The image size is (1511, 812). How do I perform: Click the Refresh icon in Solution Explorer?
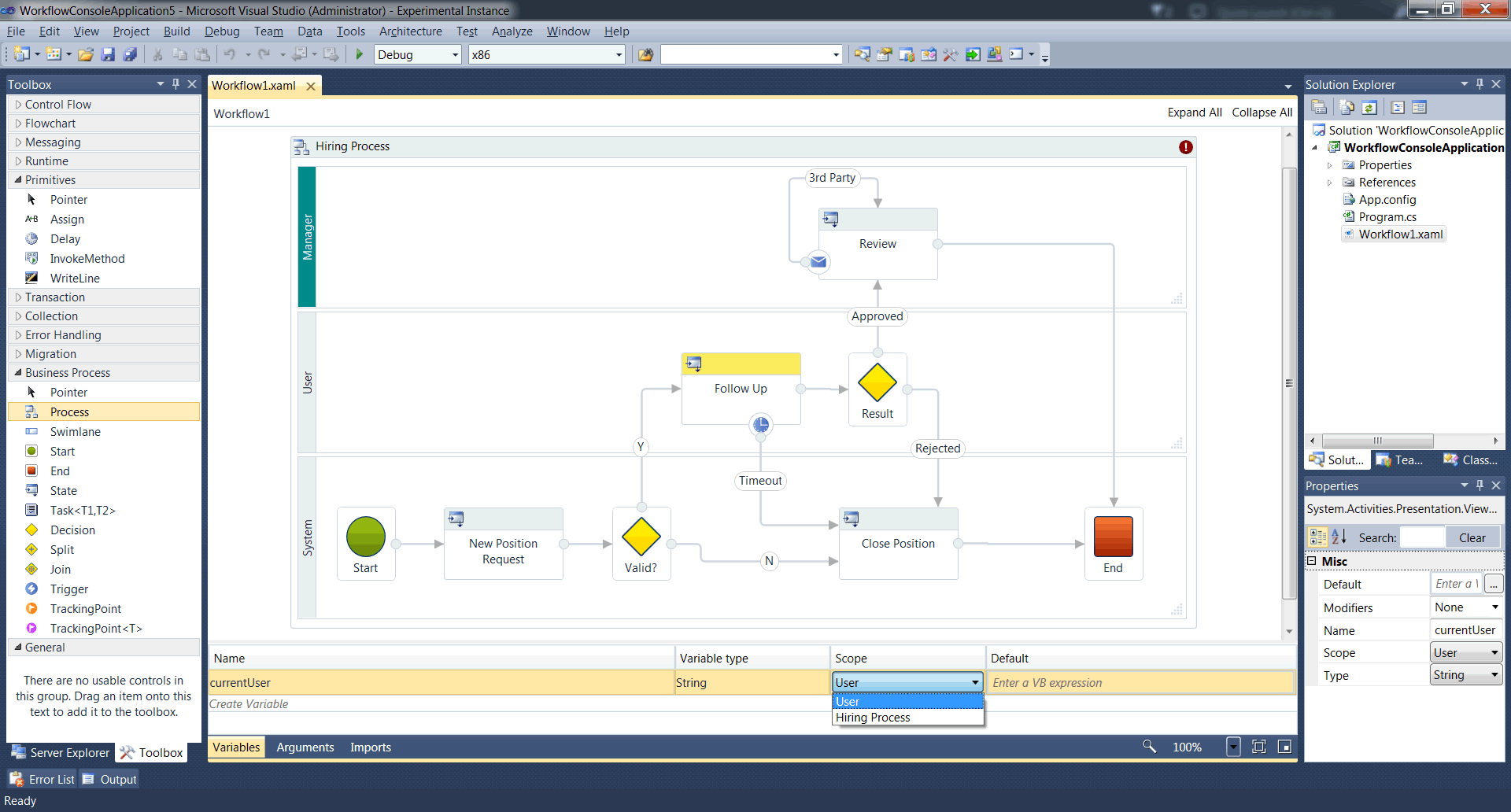point(1370,108)
